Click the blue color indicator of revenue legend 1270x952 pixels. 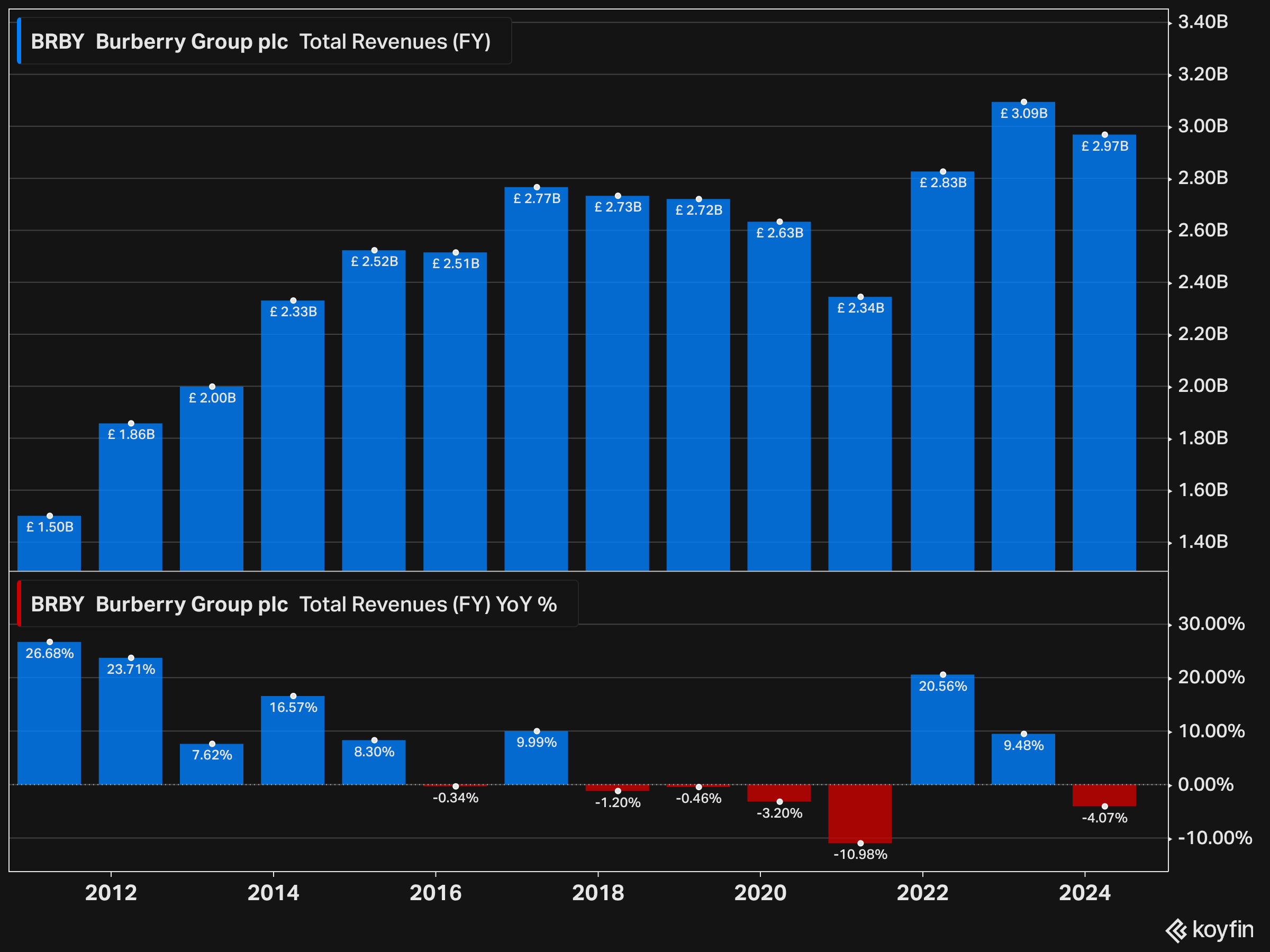pos(19,41)
